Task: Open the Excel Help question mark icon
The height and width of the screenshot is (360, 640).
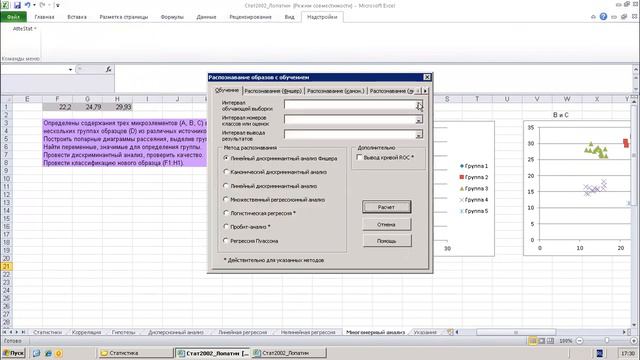Action: [x=603, y=17]
